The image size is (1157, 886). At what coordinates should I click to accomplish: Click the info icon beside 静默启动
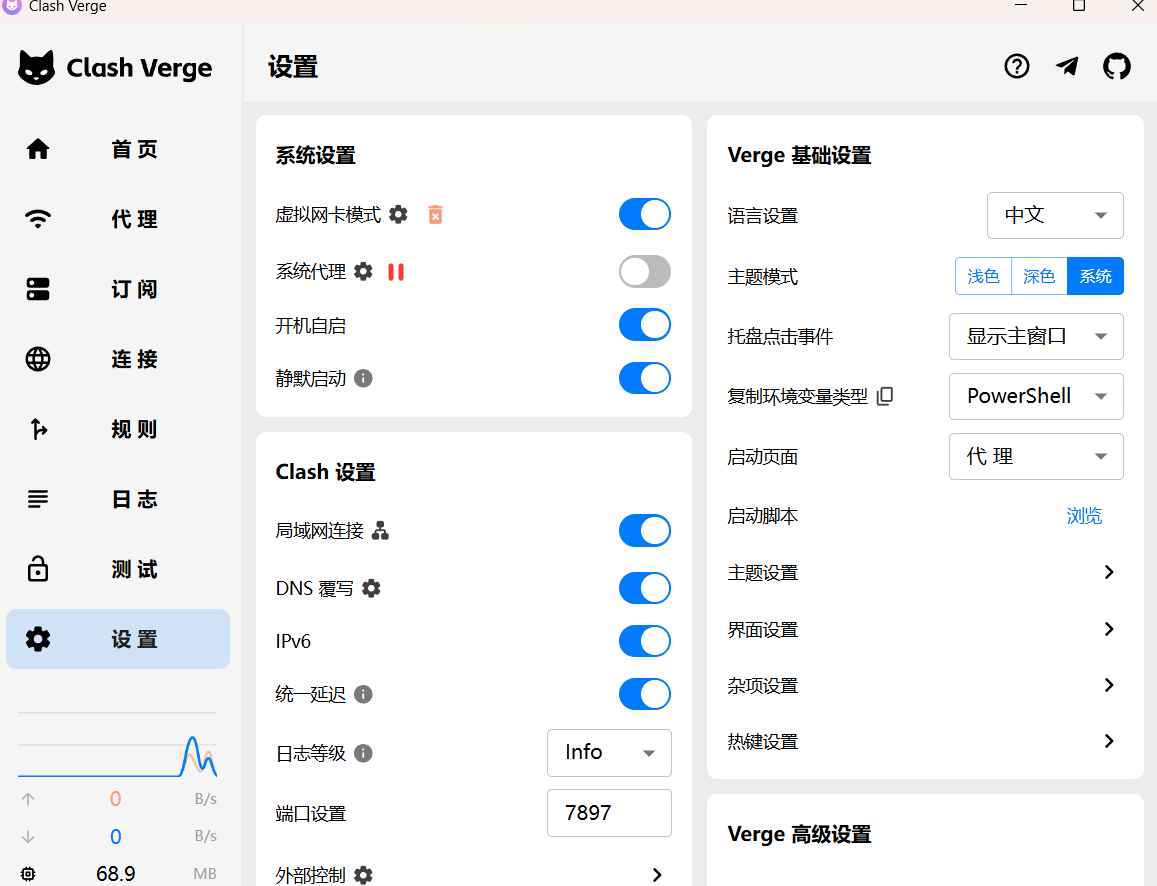point(363,378)
